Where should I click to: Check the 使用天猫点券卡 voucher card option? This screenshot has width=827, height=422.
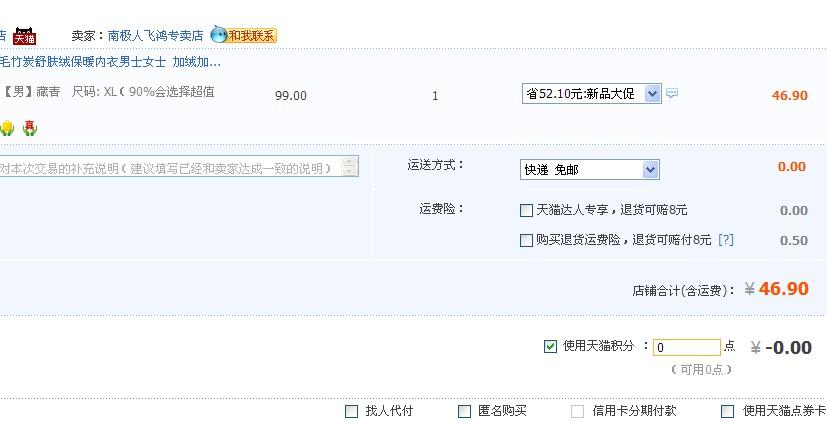[728, 411]
